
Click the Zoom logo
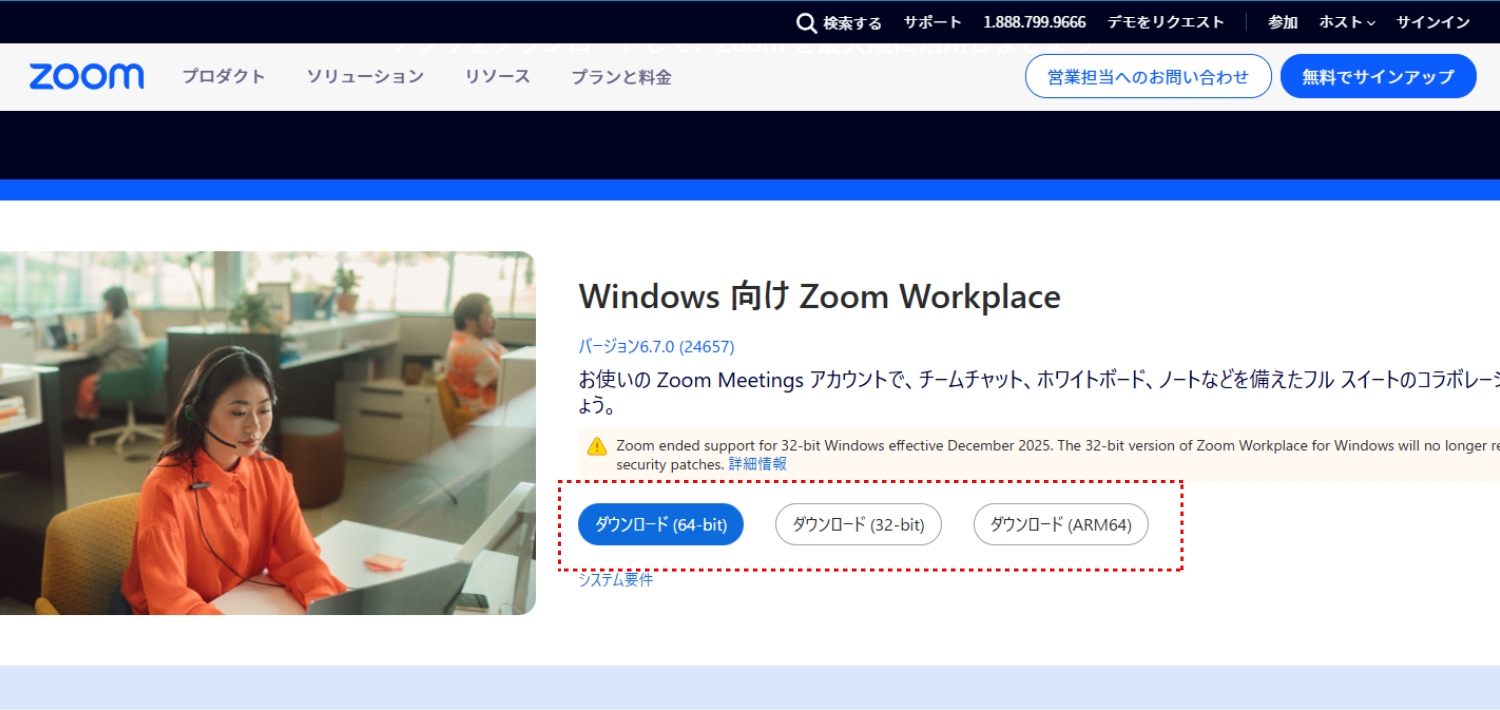click(x=85, y=76)
